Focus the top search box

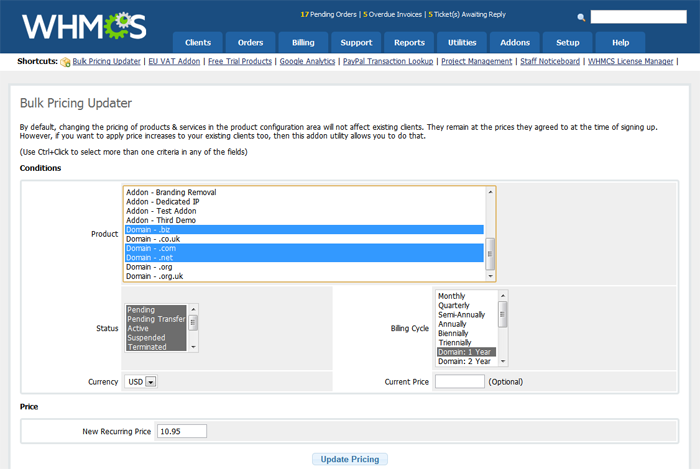click(x=638, y=17)
